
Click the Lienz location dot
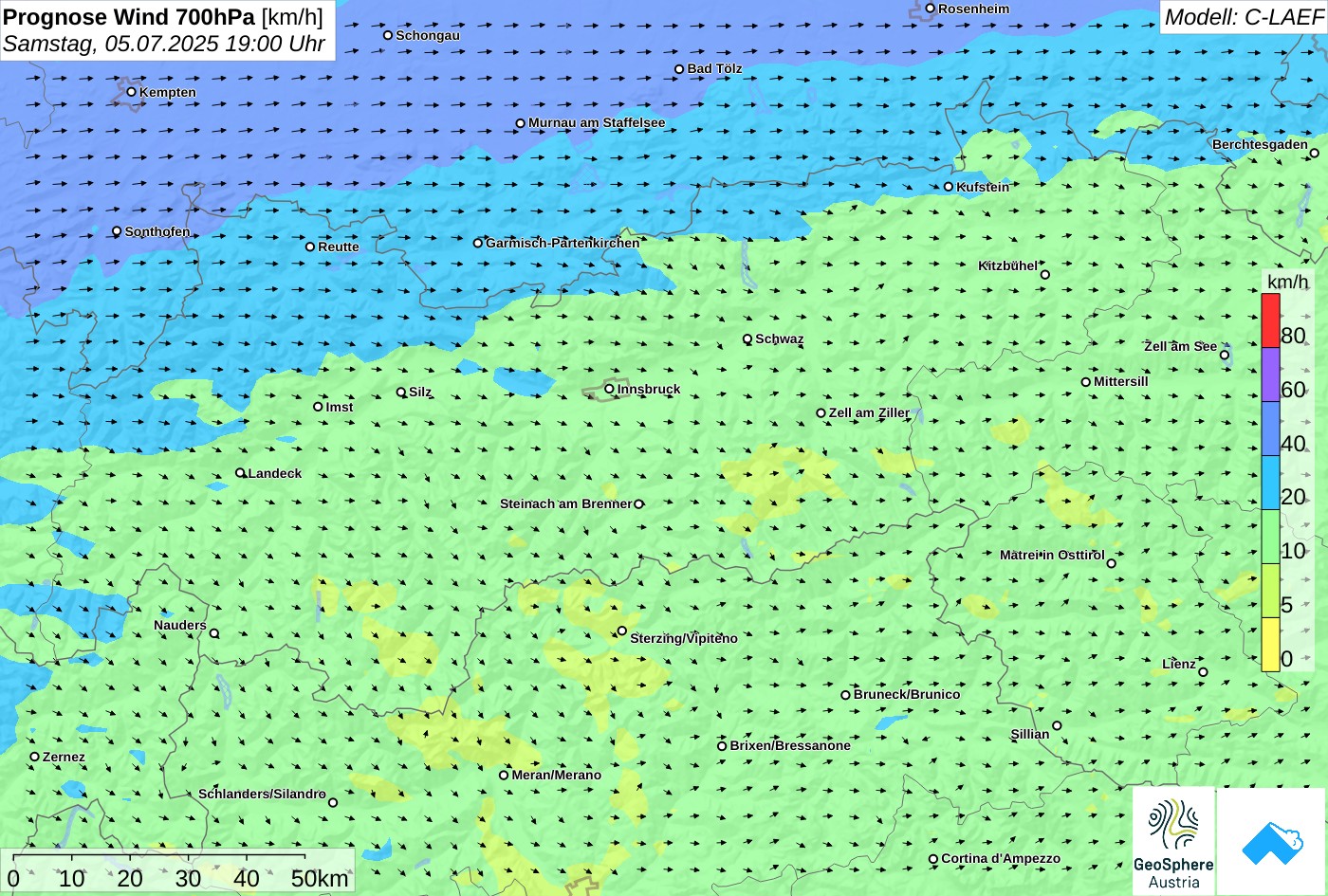(x=1203, y=672)
